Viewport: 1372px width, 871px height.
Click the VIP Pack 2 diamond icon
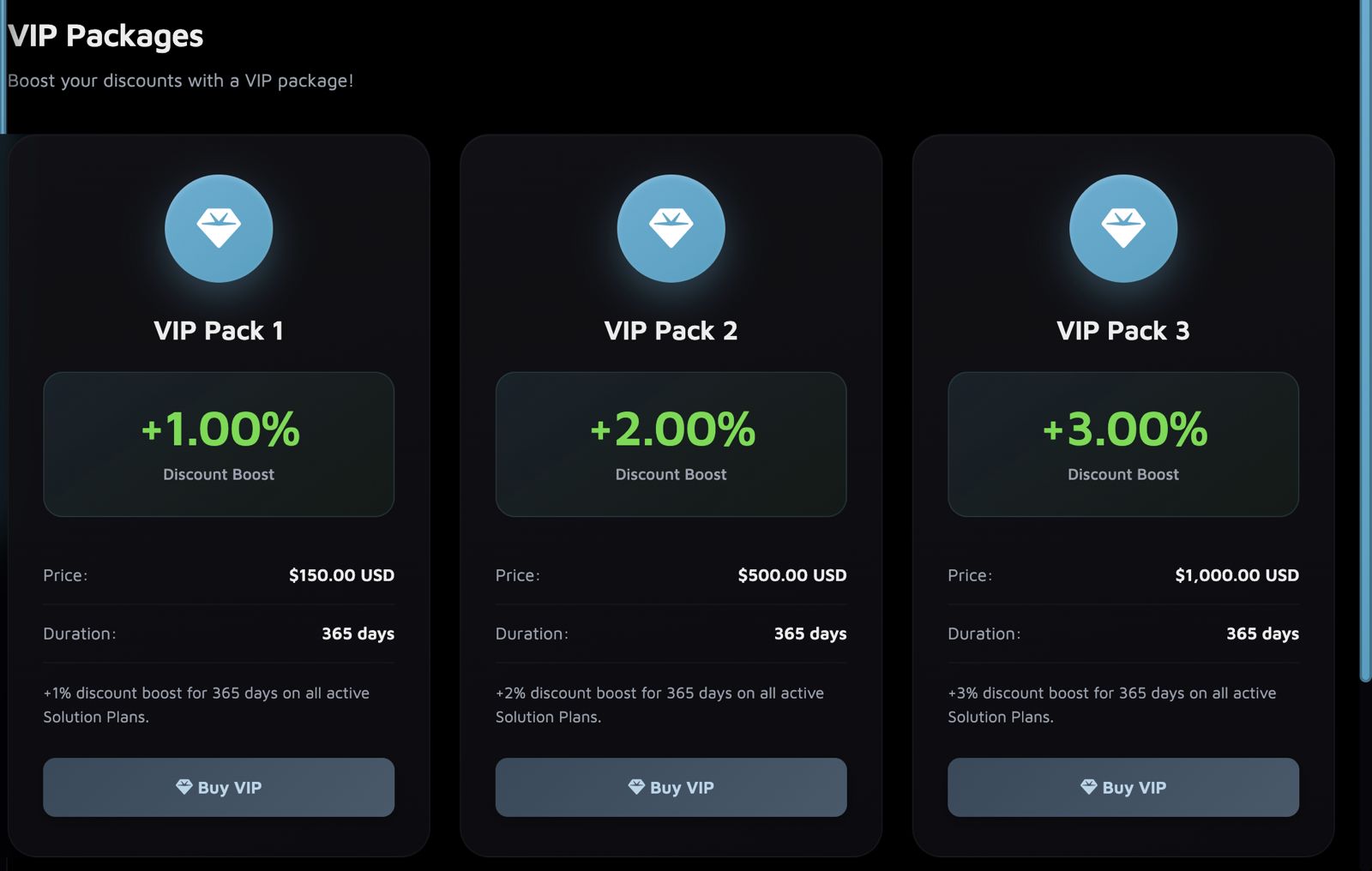click(671, 228)
